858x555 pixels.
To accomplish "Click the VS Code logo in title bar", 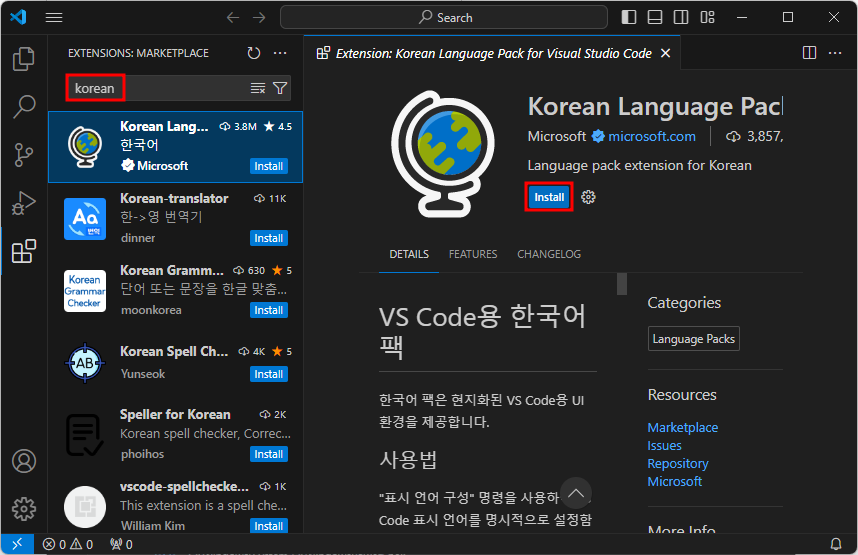I will pos(18,18).
